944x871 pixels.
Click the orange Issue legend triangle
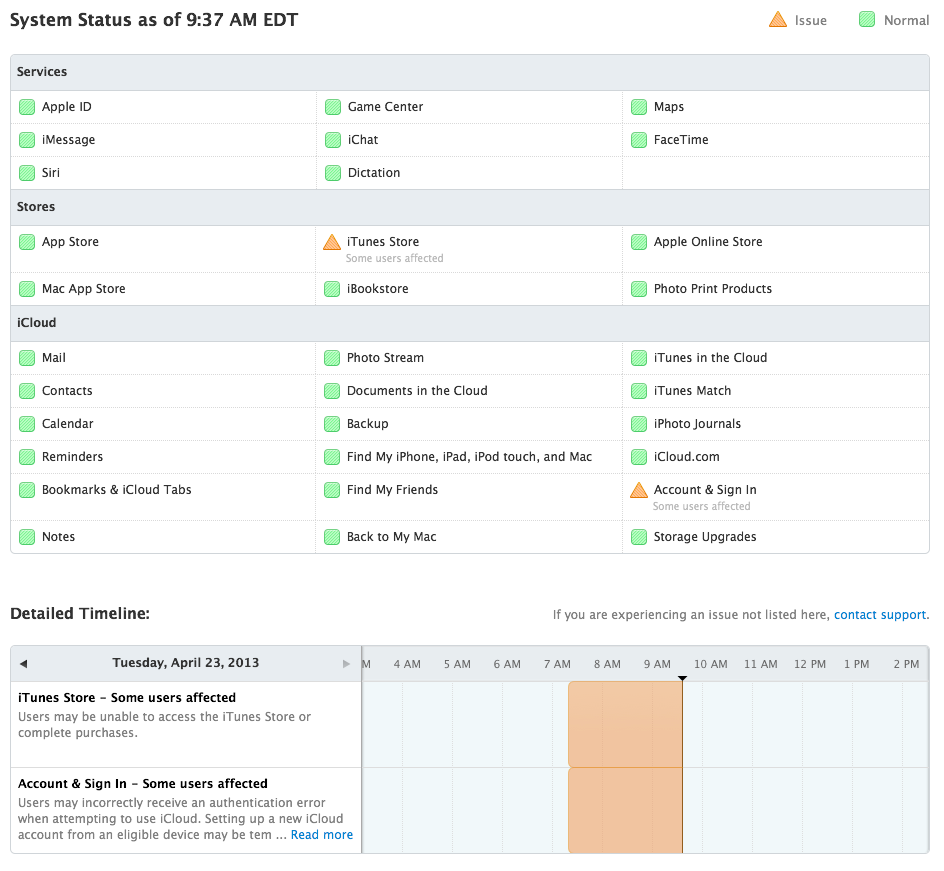(x=777, y=20)
